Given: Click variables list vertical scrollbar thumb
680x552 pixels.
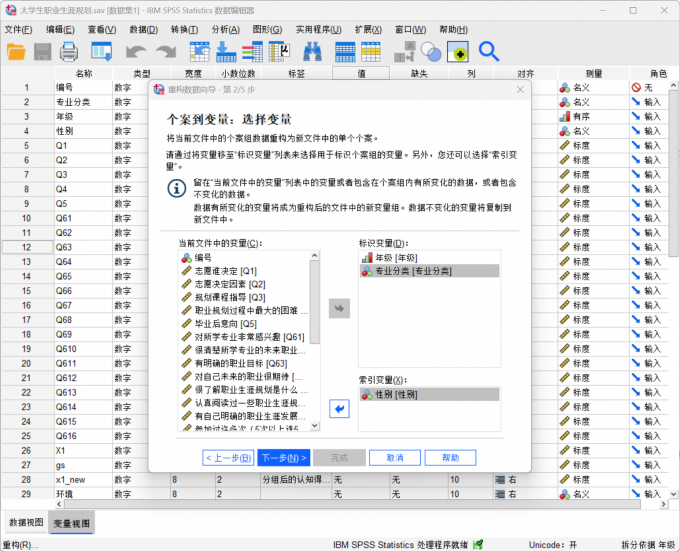Looking at the screenshot, I should pyautogui.click(x=315, y=303).
